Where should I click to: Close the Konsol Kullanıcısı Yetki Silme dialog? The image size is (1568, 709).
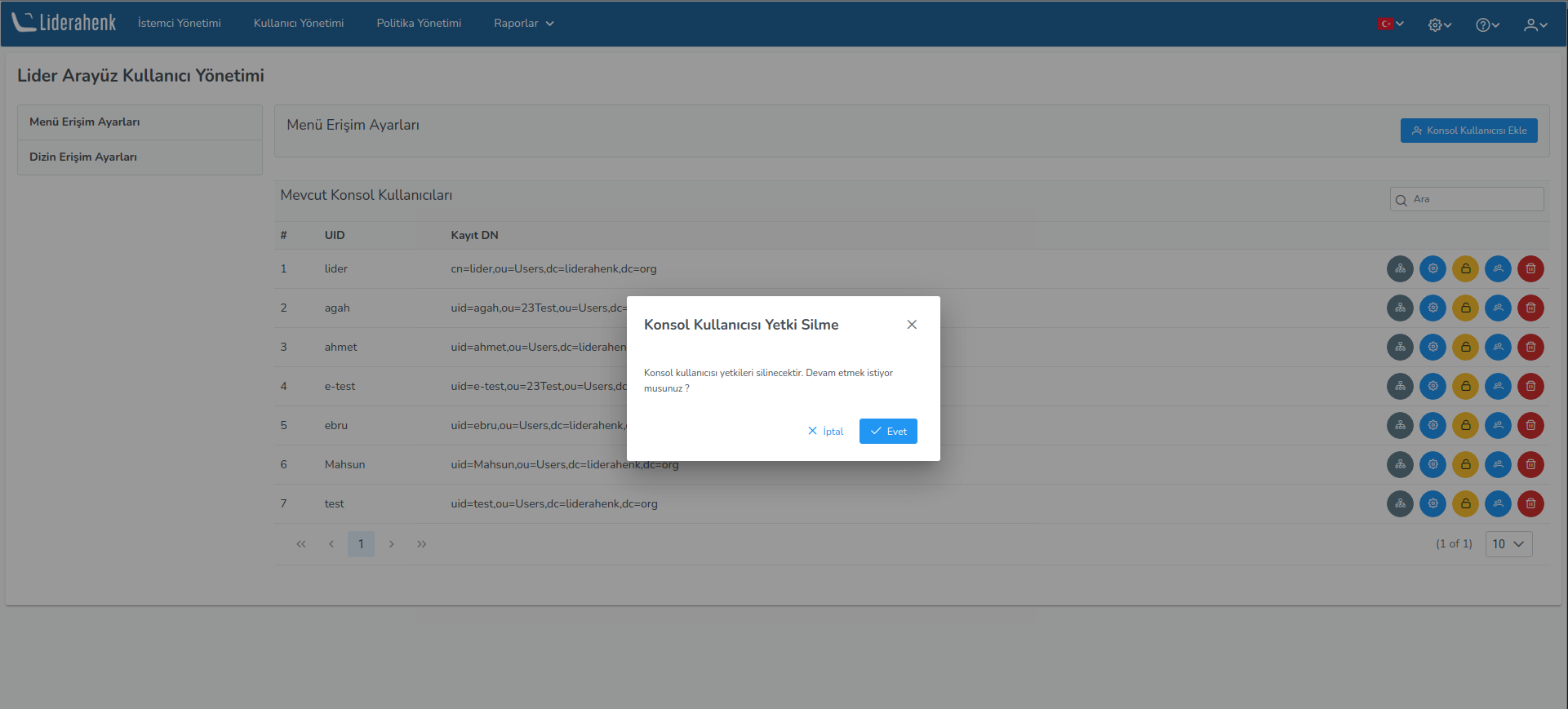pos(912,325)
